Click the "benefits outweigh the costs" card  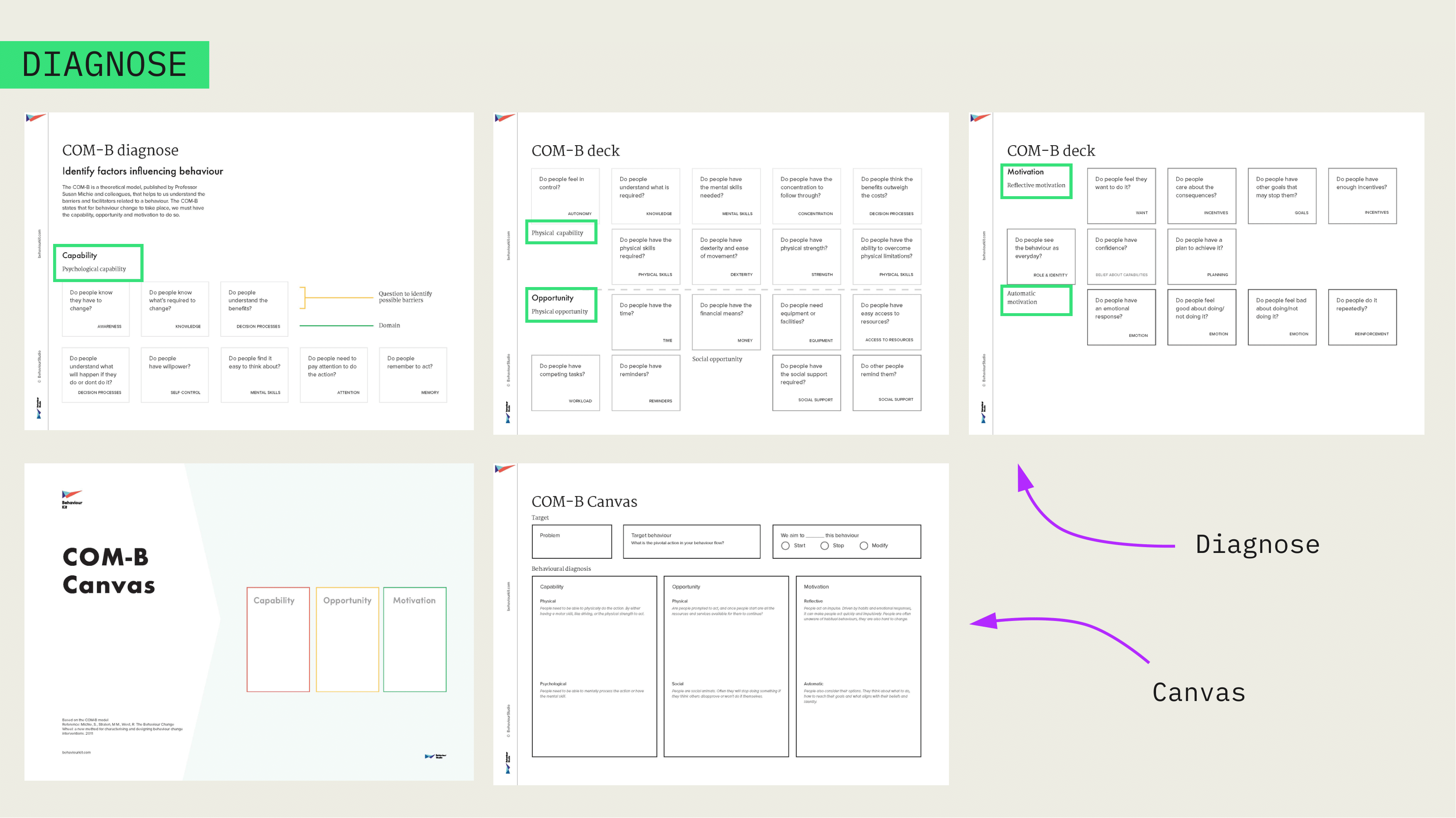click(887, 196)
